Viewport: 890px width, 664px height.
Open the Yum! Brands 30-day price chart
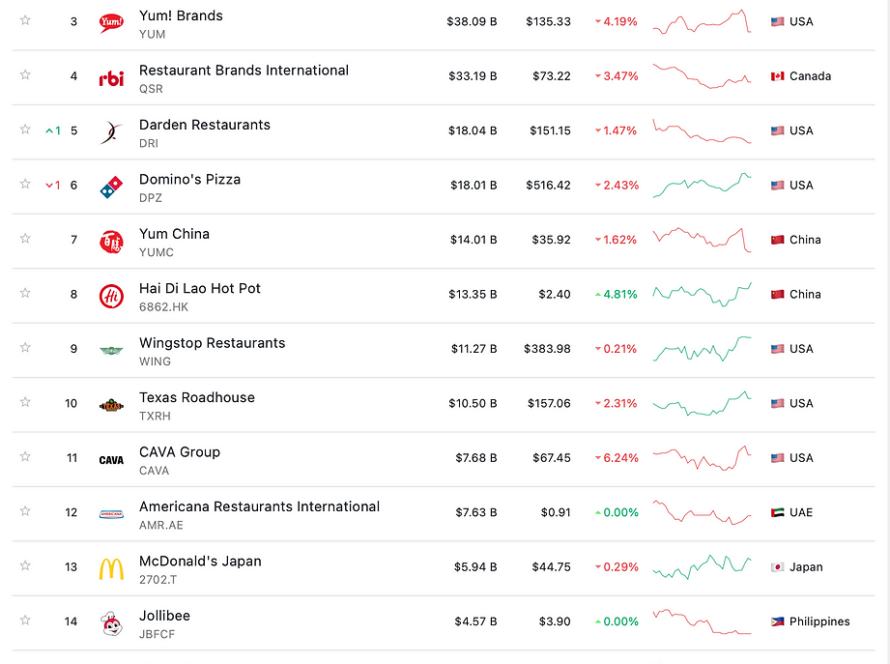click(702, 22)
